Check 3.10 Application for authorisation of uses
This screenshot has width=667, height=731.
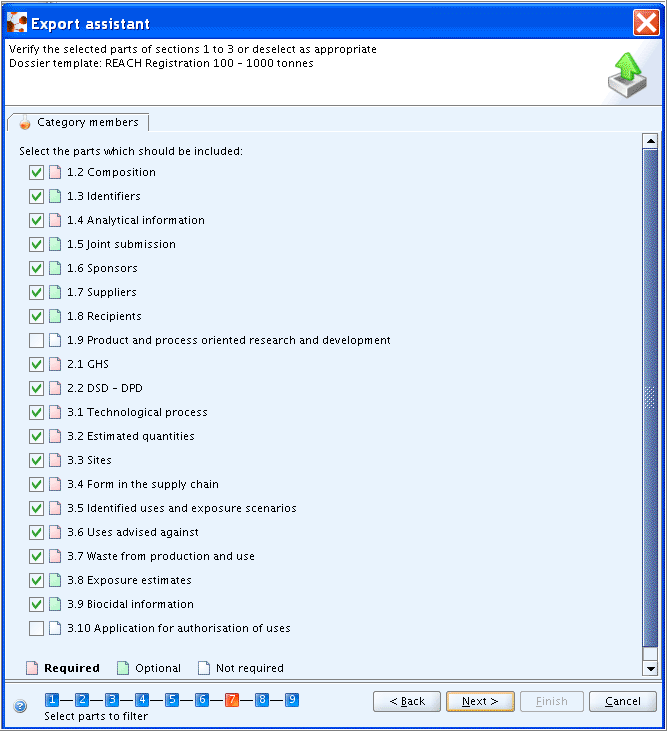pyautogui.click(x=36, y=628)
